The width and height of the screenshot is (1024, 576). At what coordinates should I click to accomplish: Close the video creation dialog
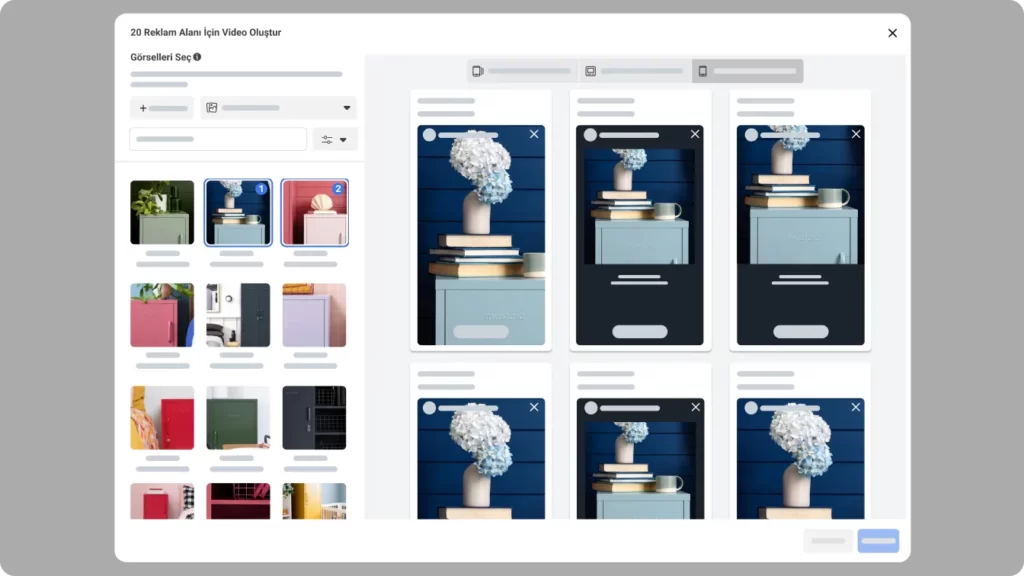tap(892, 33)
